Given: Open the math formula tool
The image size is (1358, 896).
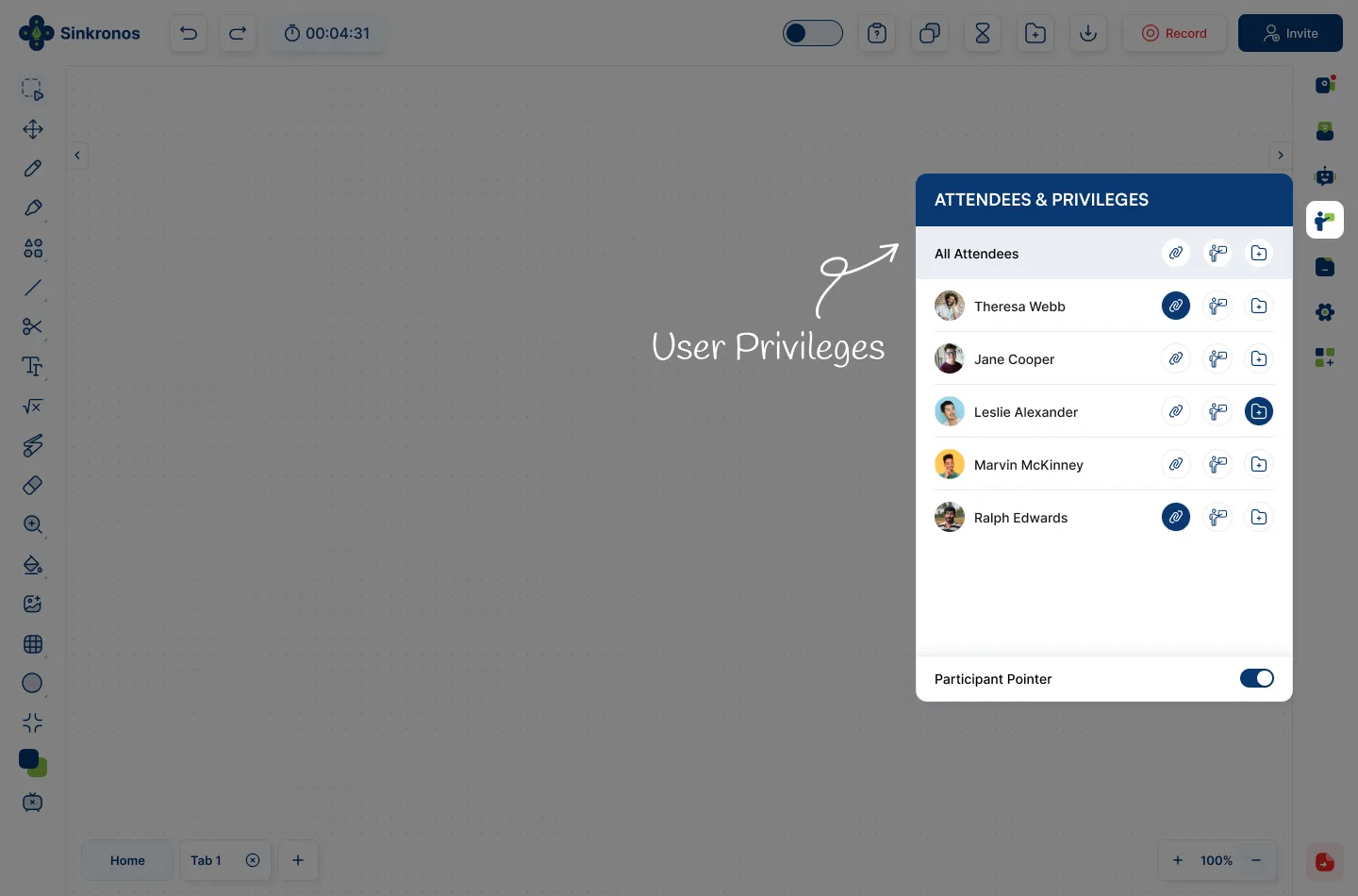Looking at the screenshot, I should tap(33, 407).
